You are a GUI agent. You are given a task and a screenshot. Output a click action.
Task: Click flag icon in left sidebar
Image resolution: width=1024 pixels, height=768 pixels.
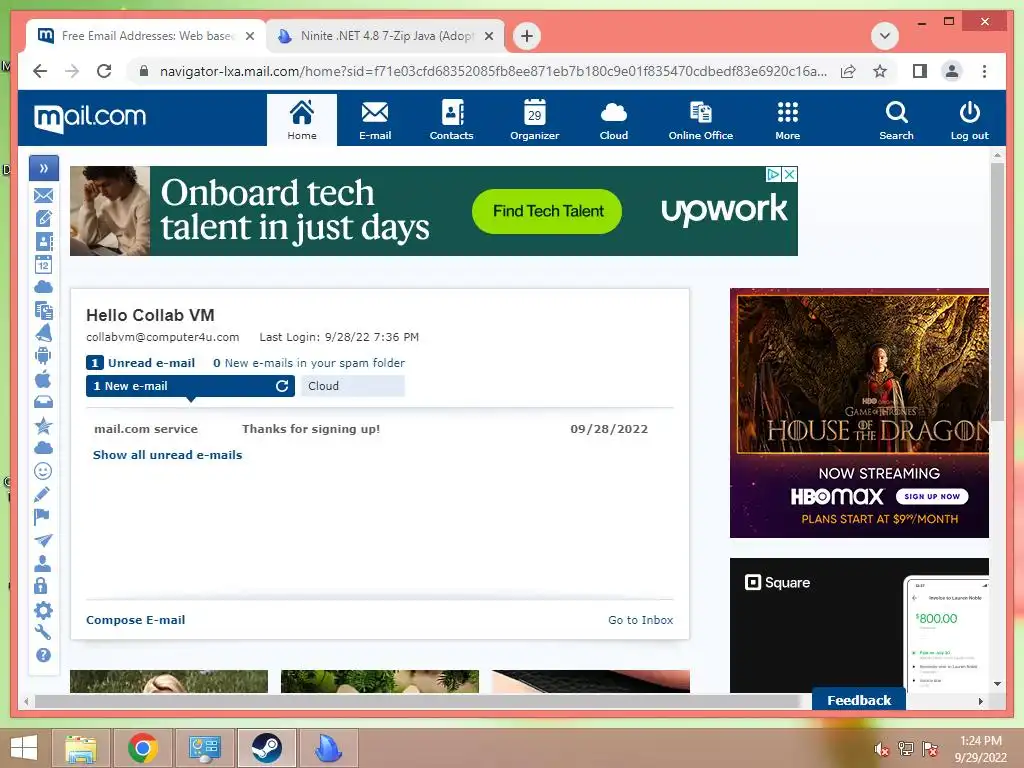coord(42,517)
